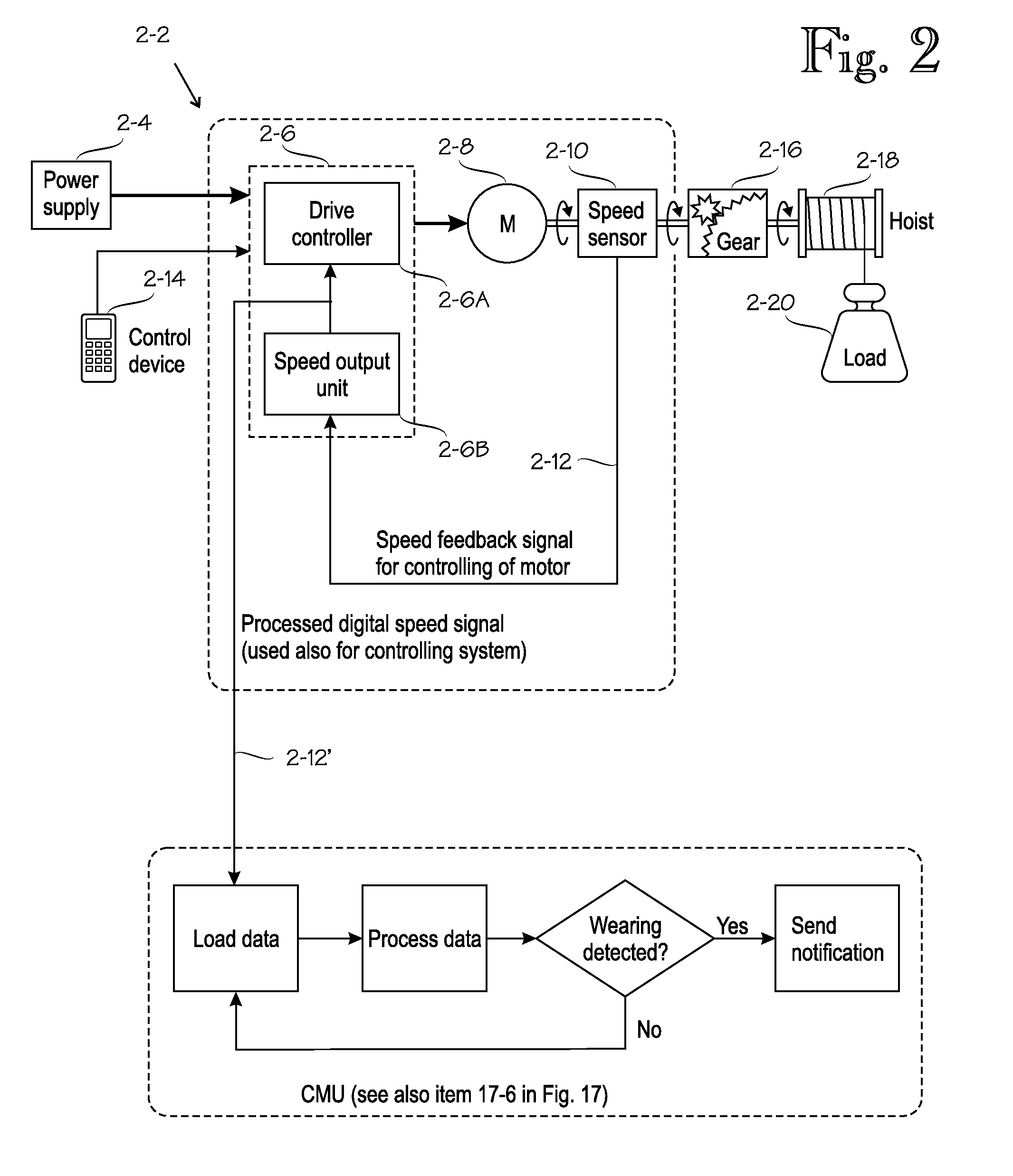1013x1176 pixels.
Task: Select the Hoist component icon
Action: [x=862, y=200]
